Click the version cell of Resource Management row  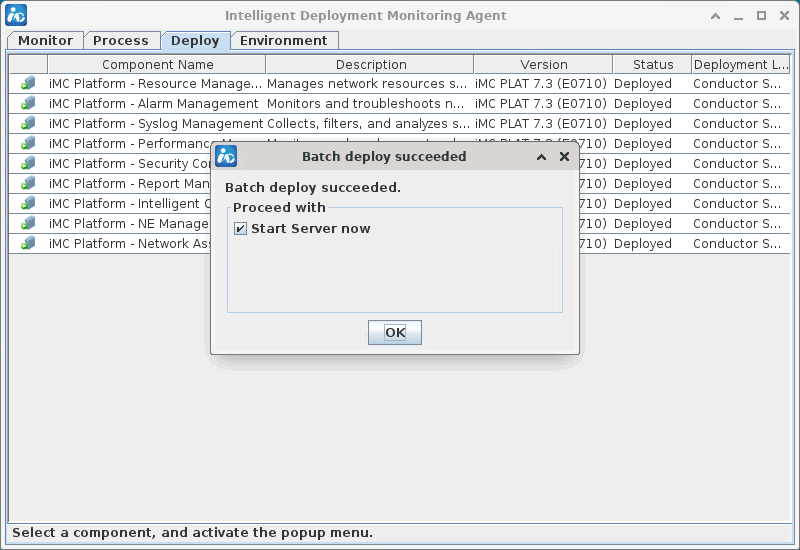541,84
